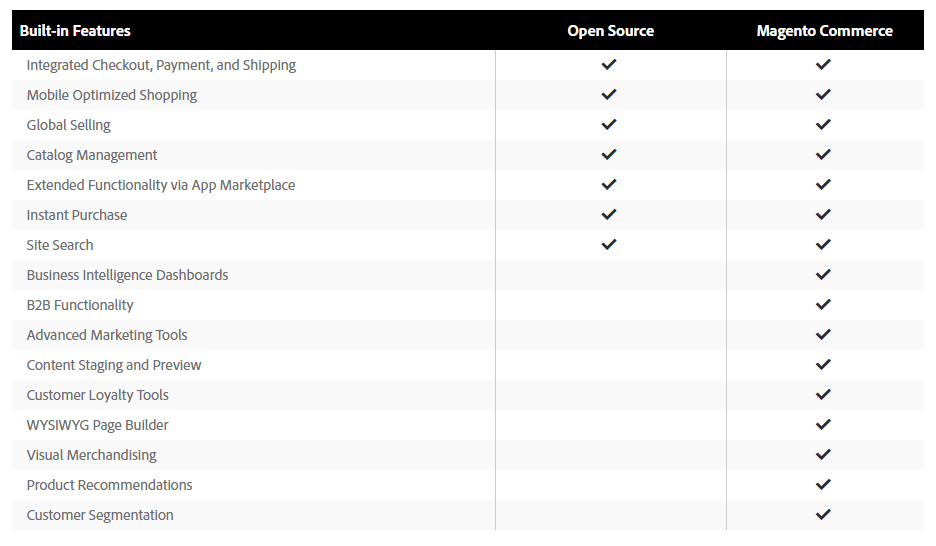Click the Integrated Checkout, Payment, and Shipping row label
This screenshot has height=546, width=936.
click(161, 65)
